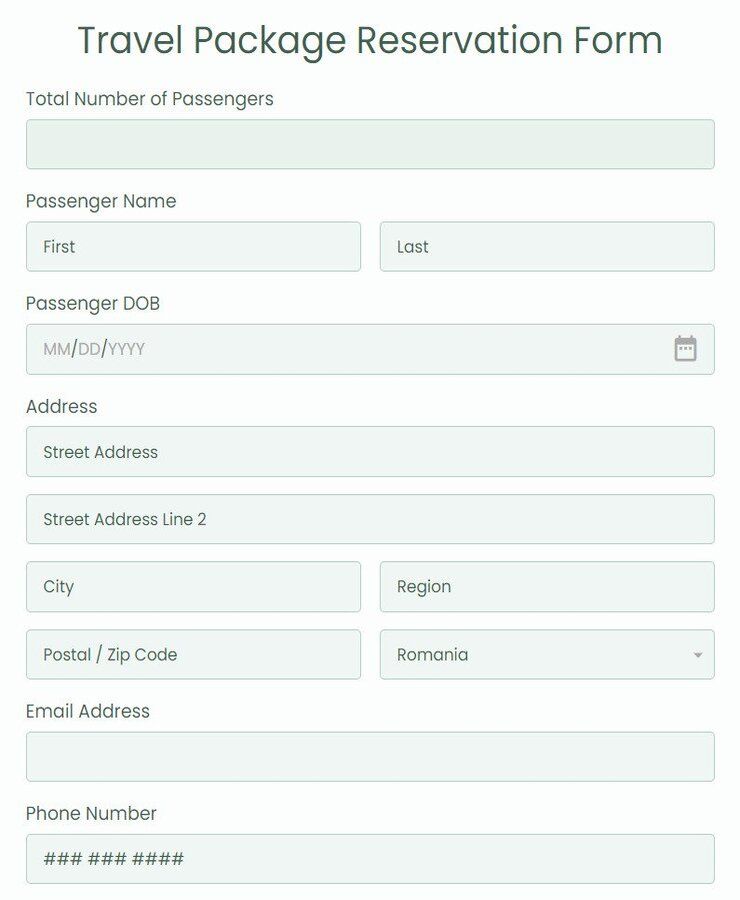This screenshot has width=740, height=900.
Task: Select the Last name field
Action: 547,247
